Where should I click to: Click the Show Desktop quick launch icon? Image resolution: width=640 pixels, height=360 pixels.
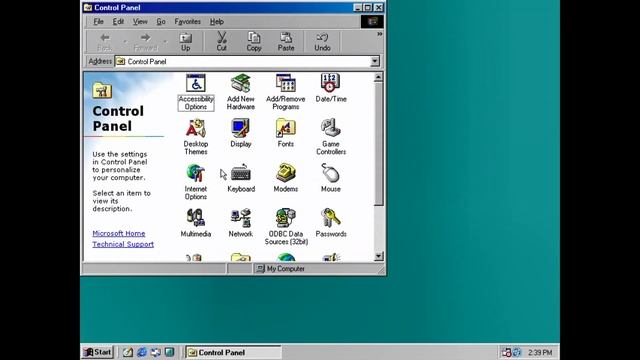click(x=127, y=352)
